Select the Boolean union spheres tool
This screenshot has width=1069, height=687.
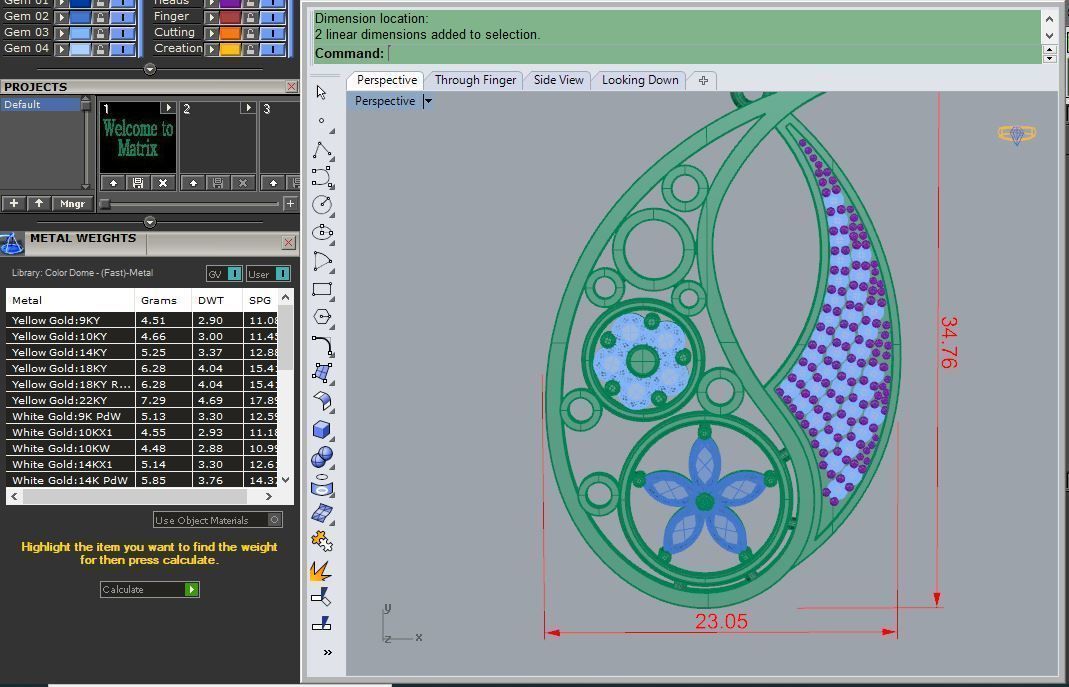click(322, 457)
